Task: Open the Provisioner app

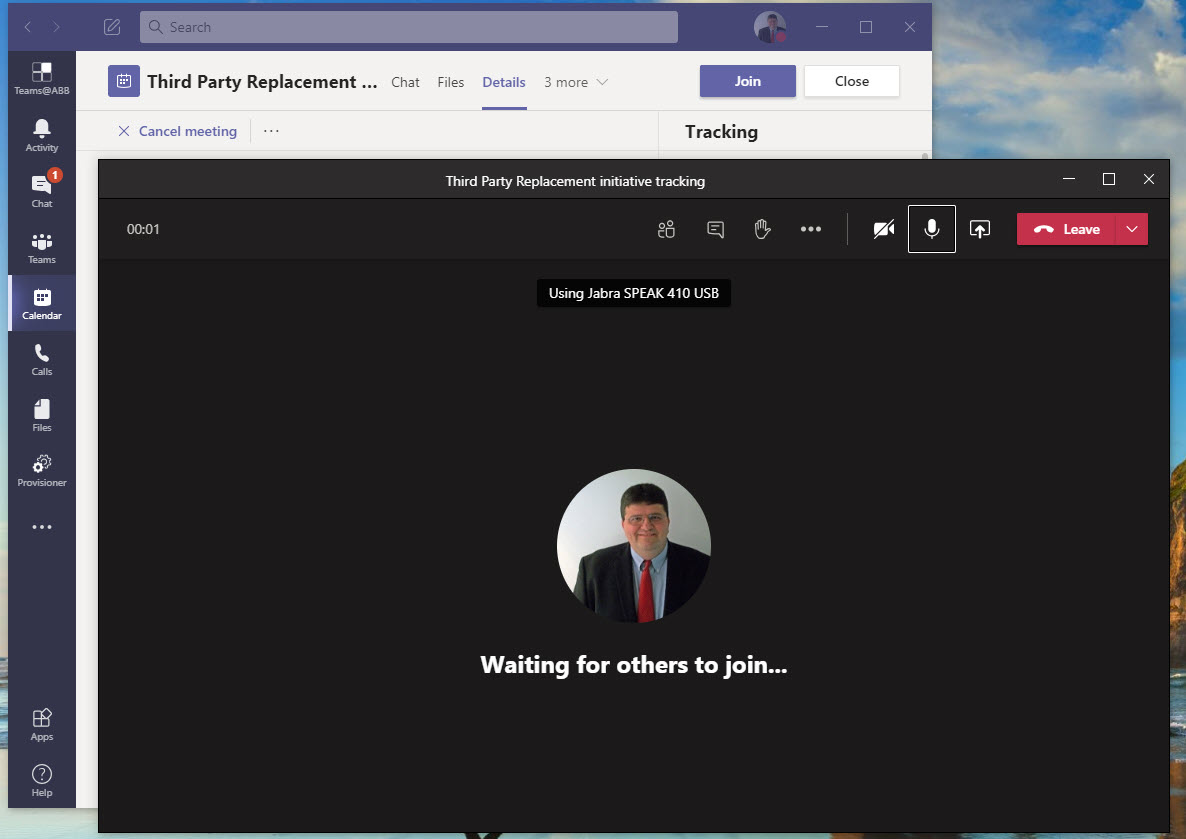Action: coord(42,471)
